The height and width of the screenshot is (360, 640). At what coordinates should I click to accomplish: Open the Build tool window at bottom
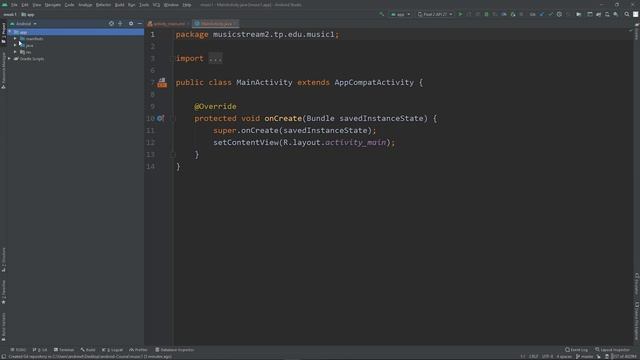point(88,350)
